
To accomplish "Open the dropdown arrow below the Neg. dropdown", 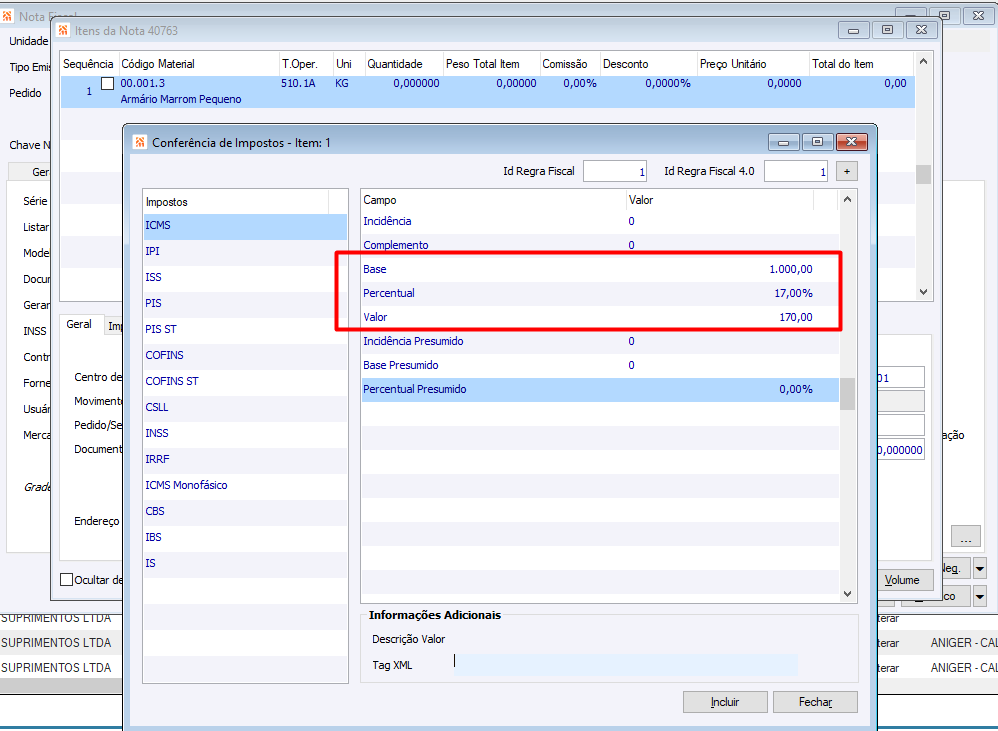I will [980, 596].
